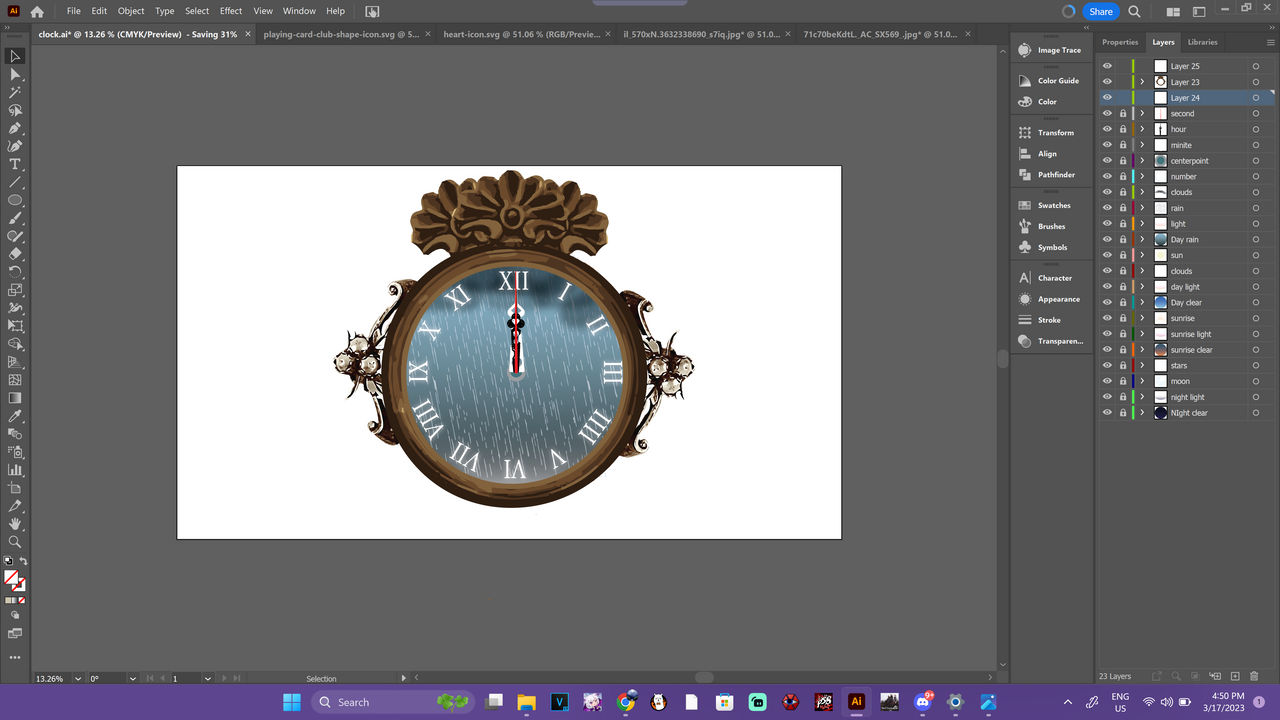Screen dimensions: 1280x720
Task: Hide the 'second' layer
Action: click(1107, 114)
